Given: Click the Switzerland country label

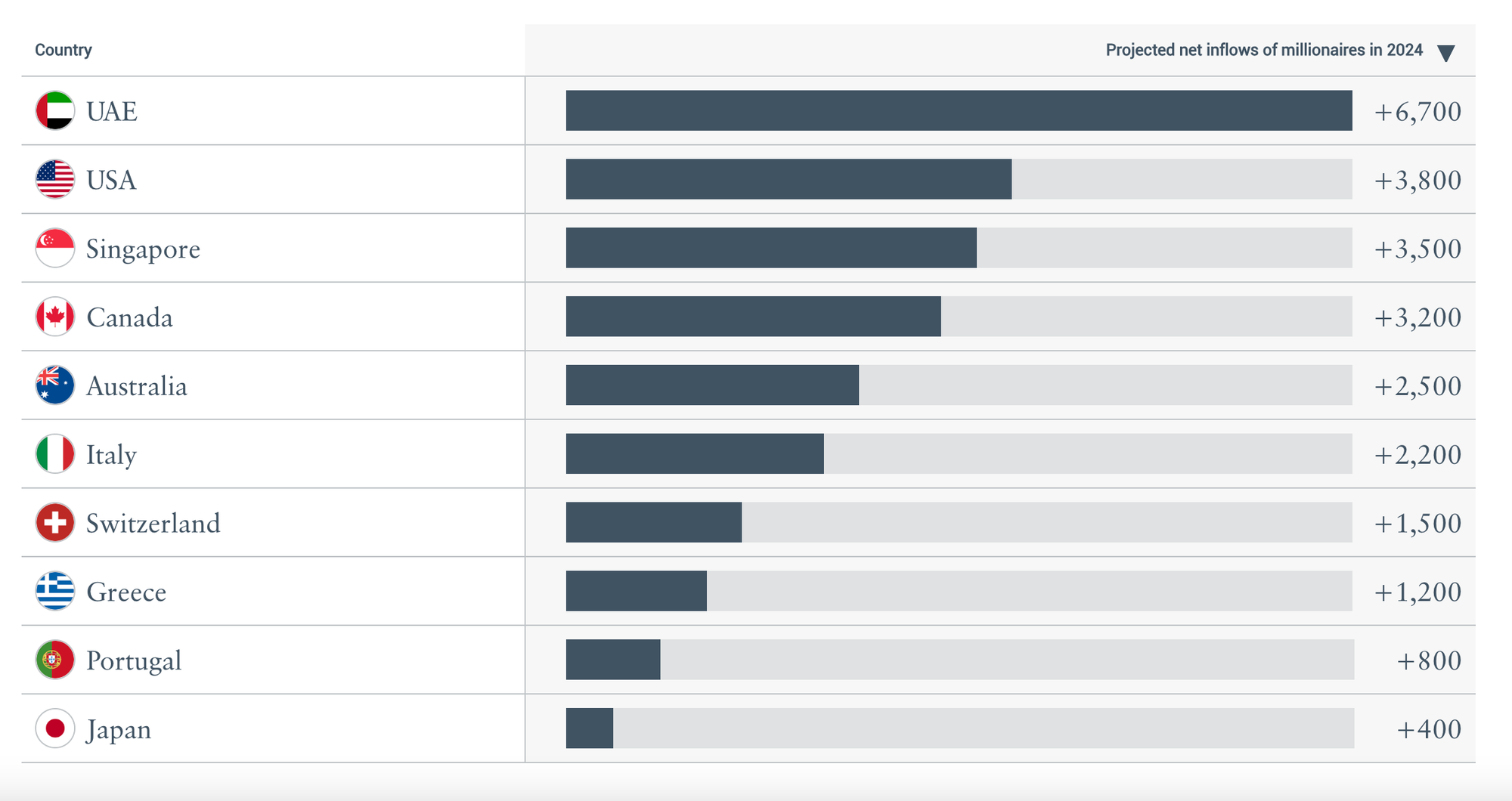Looking at the screenshot, I should pyautogui.click(x=153, y=523).
